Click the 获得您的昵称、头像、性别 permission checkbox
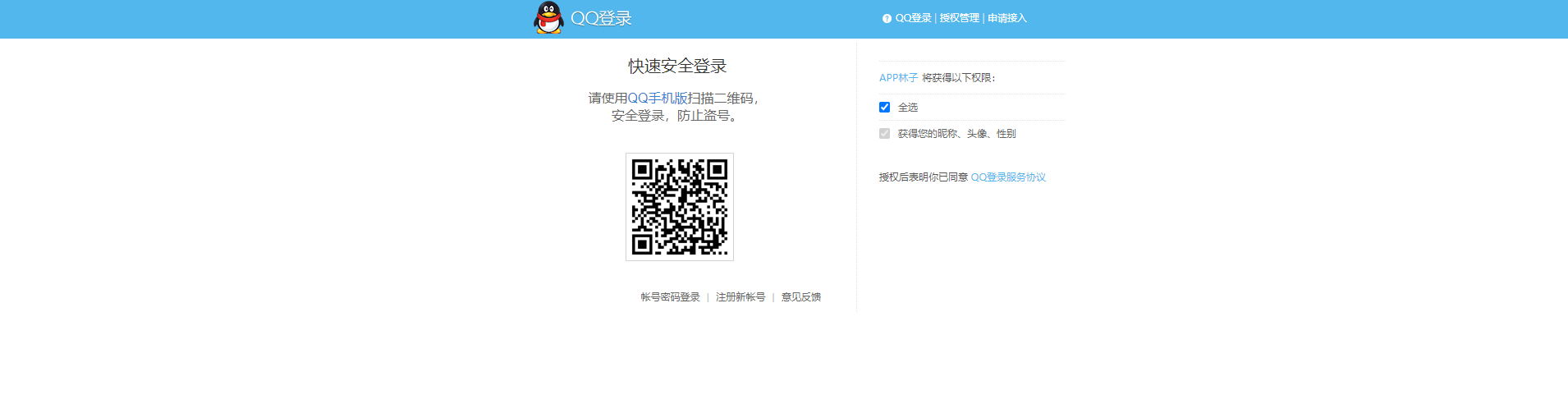1568x418 pixels. pos(884,134)
